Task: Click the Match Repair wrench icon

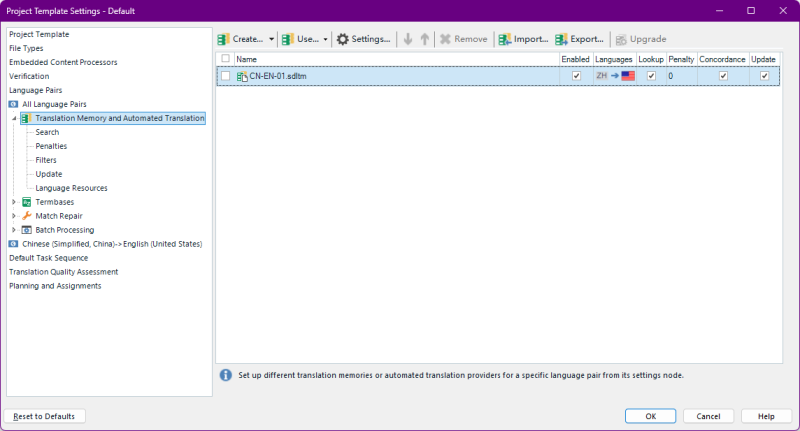Action: coord(26,216)
